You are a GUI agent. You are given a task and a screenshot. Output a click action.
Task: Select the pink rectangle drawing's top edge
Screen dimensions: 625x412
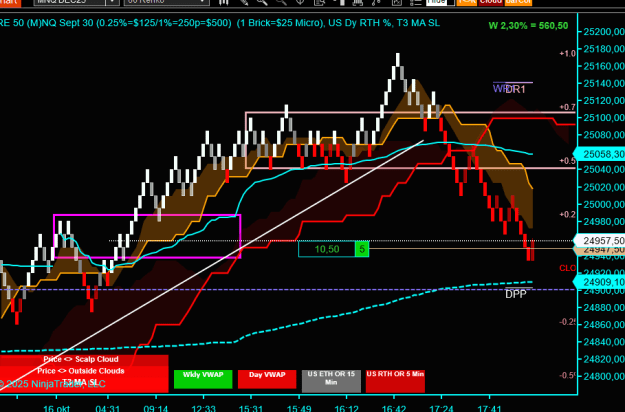(410, 113)
